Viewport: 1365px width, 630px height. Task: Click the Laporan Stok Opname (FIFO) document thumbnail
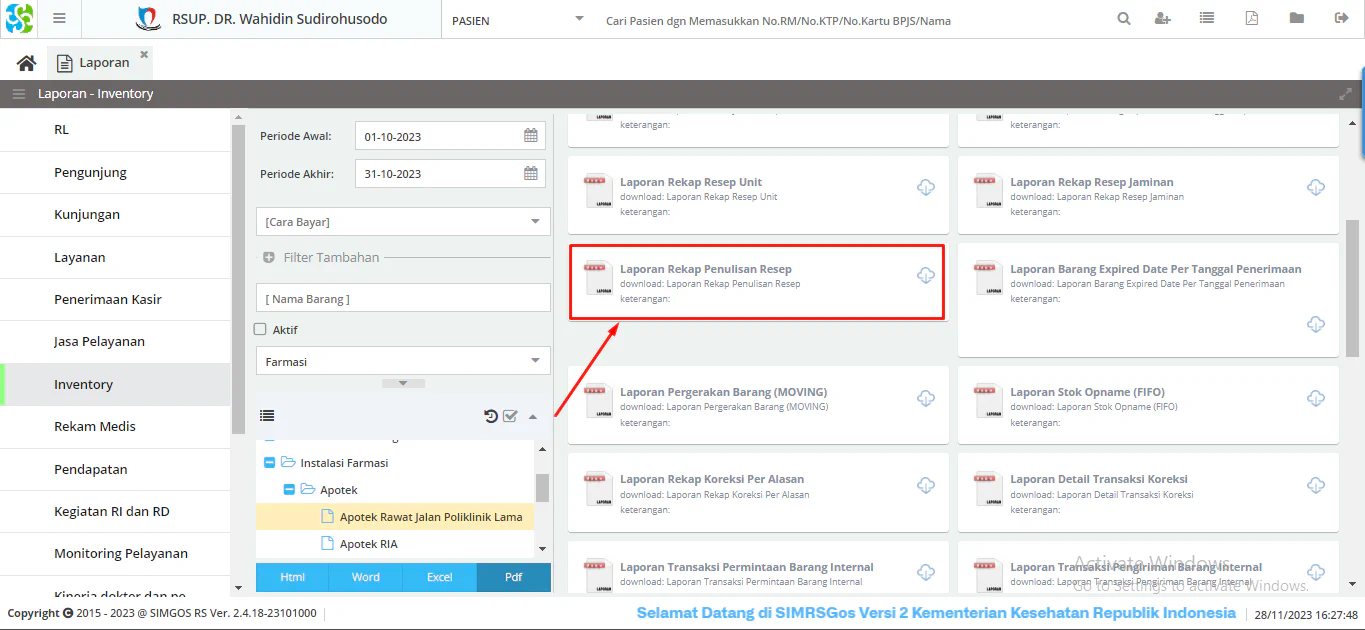(988, 400)
